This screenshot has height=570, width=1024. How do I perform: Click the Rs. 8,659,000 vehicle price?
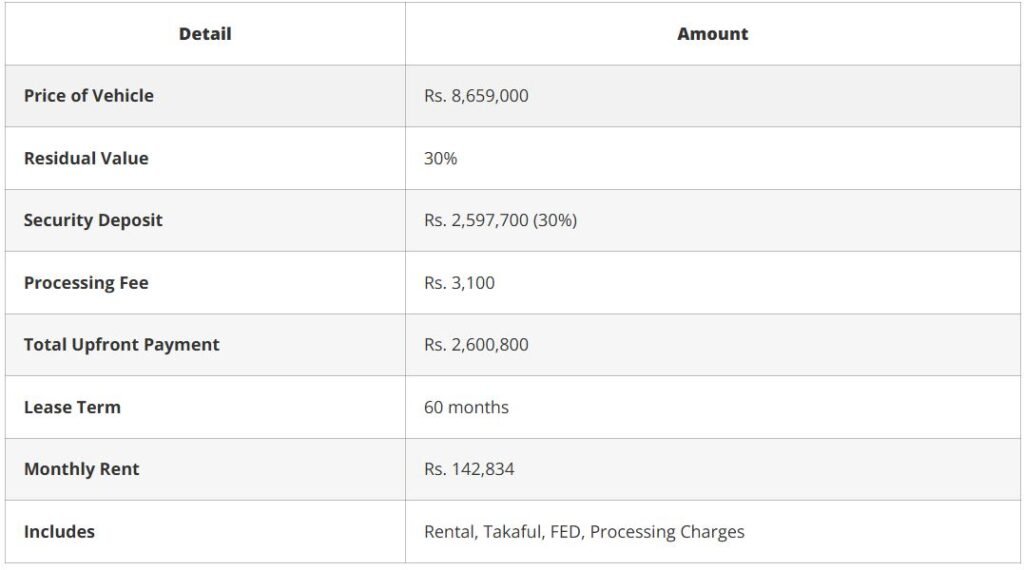click(476, 96)
